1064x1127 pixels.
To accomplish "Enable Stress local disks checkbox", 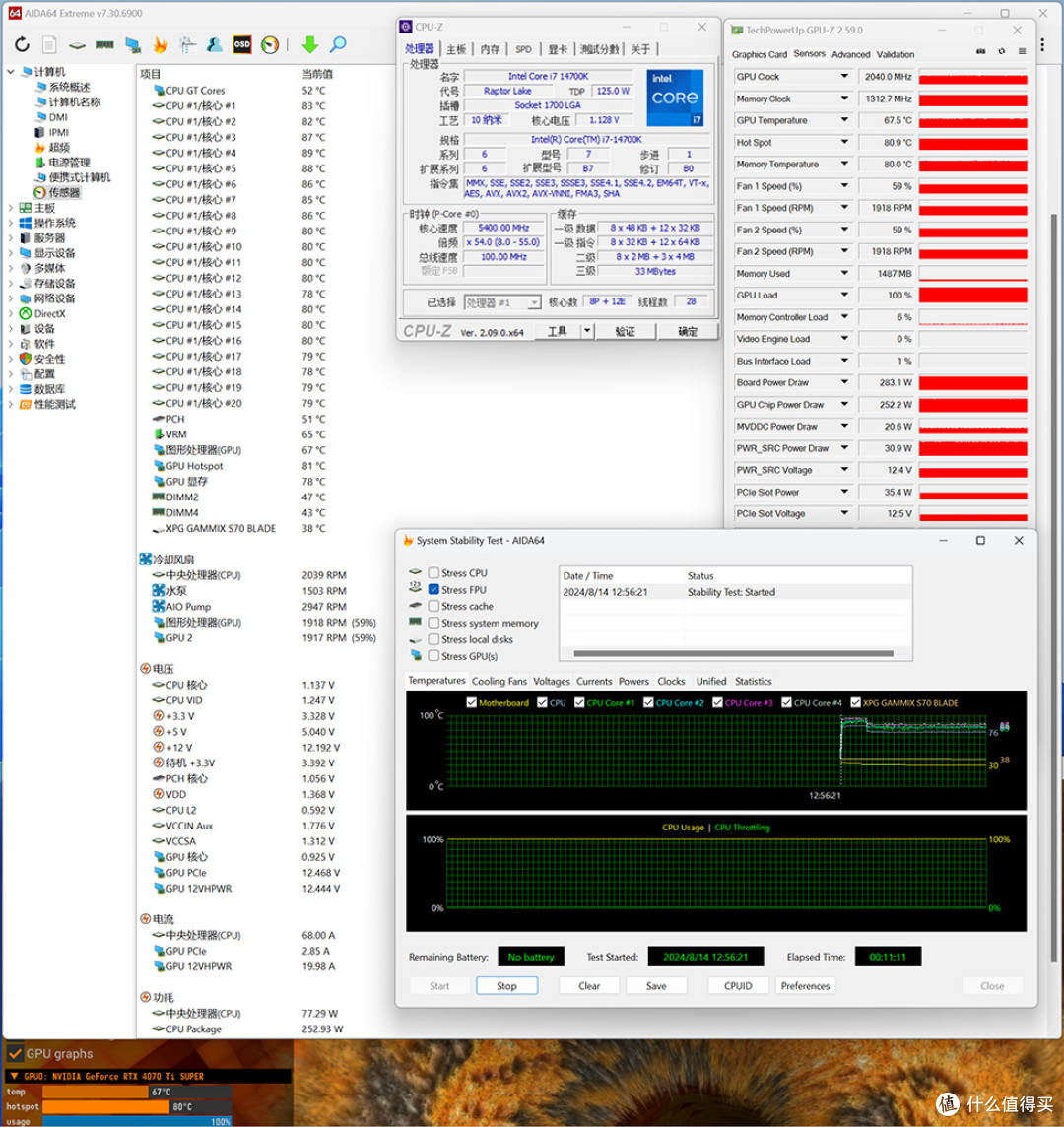I will click(433, 639).
